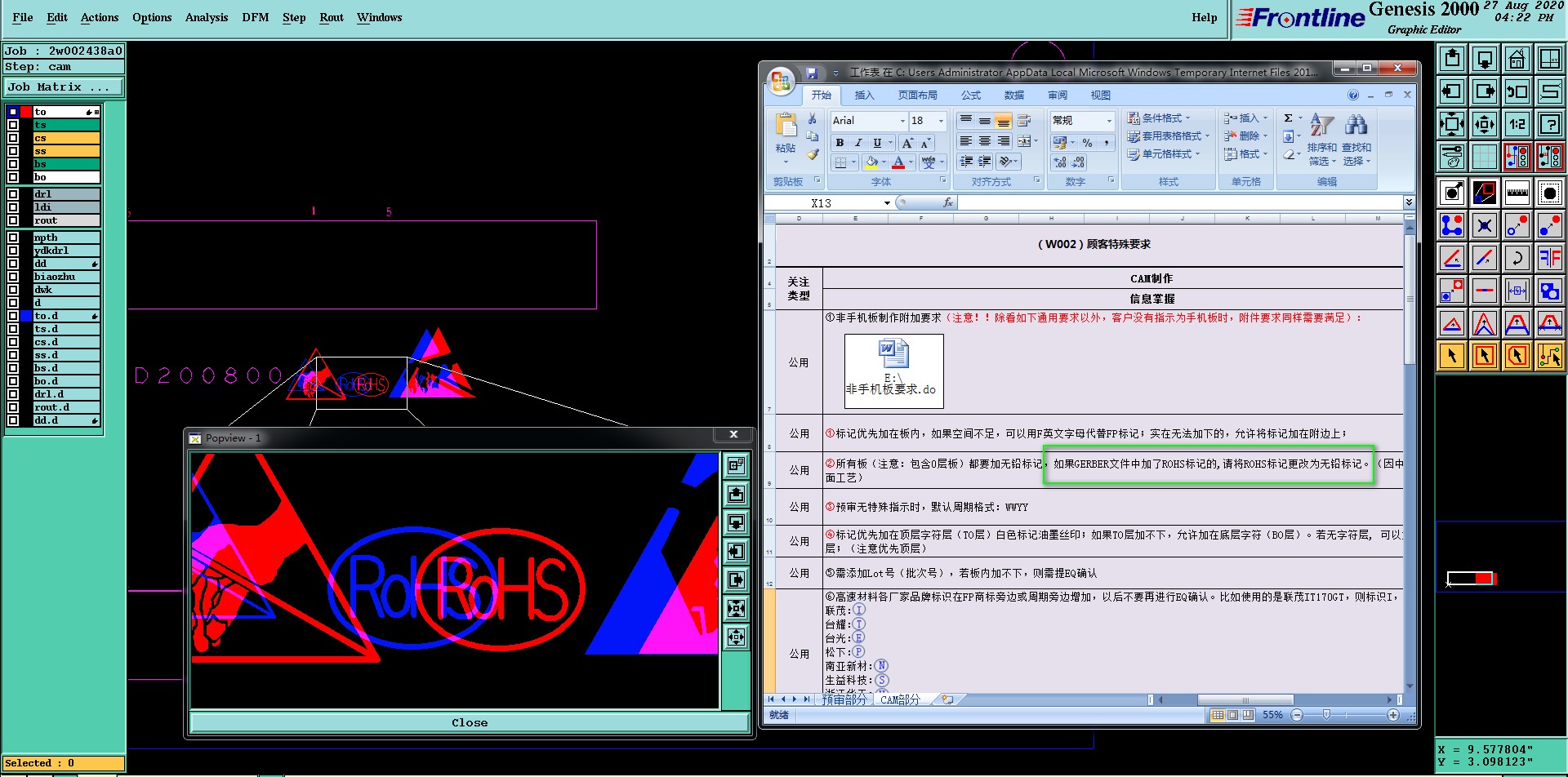Viewport: 1568px width, 777px height.
Task: Click the Excel cut scissors icon
Action: click(812, 119)
